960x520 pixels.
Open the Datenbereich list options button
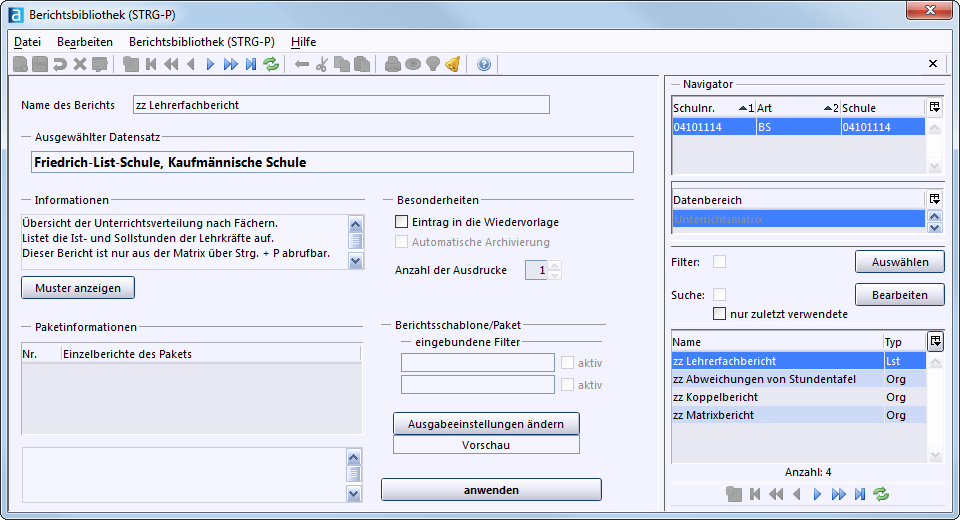[934, 199]
